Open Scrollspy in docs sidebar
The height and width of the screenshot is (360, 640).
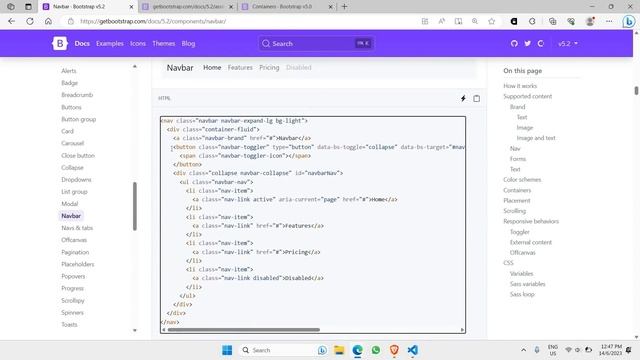[x=73, y=300]
